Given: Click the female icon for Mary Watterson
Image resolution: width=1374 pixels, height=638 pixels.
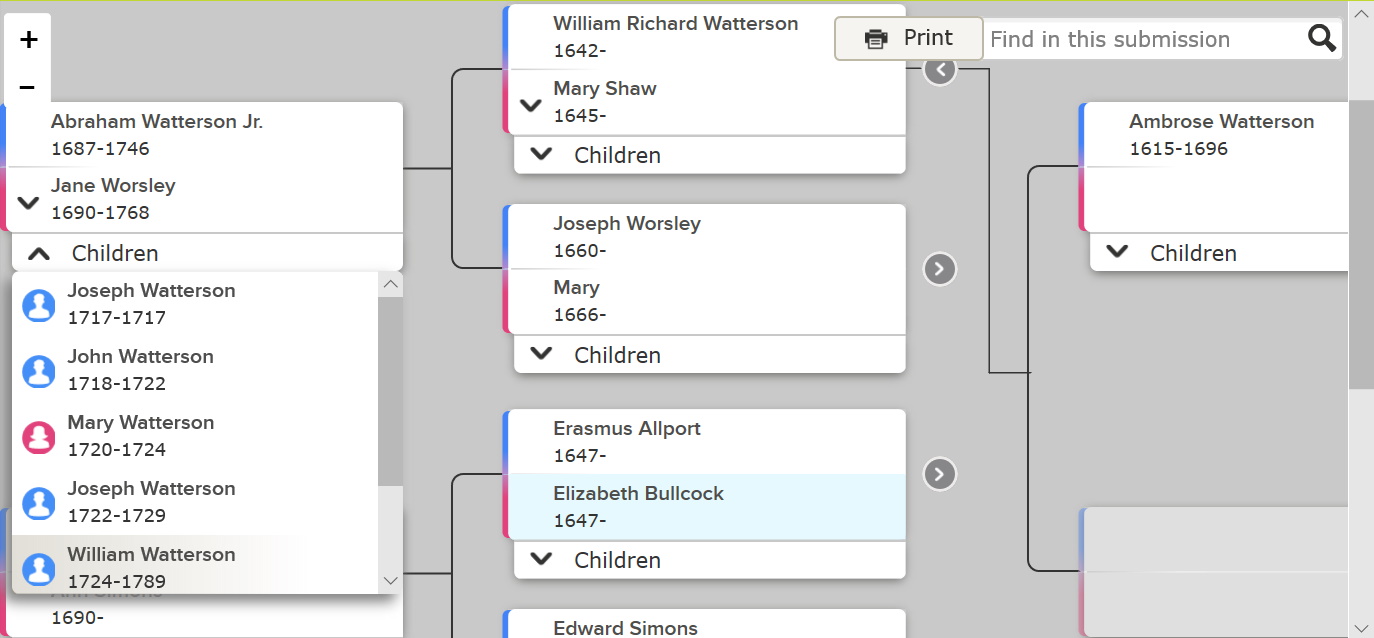Looking at the screenshot, I should (39, 437).
